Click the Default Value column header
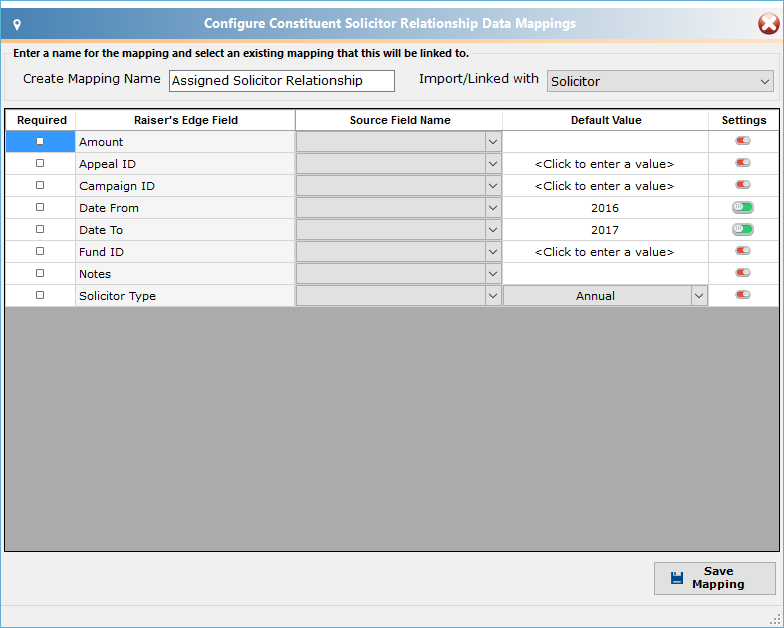Image resolution: width=784 pixels, height=628 pixels. (606, 120)
